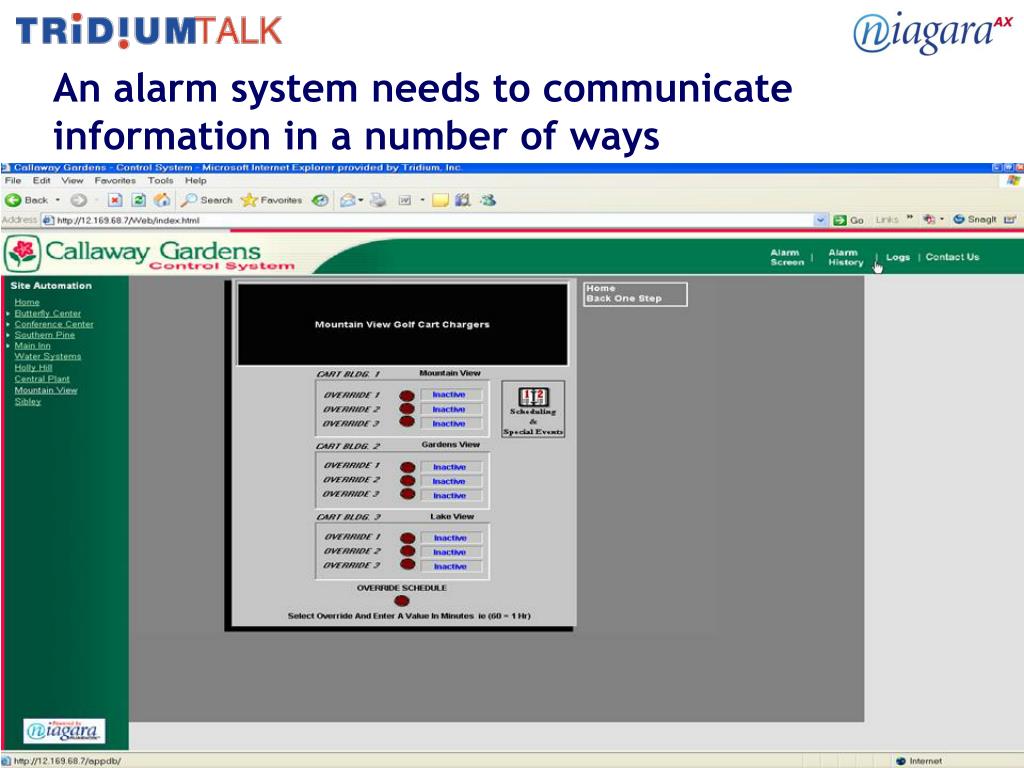Open the address bar dropdown arrow
This screenshot has height=768, width=1024.
pos(820,220)
